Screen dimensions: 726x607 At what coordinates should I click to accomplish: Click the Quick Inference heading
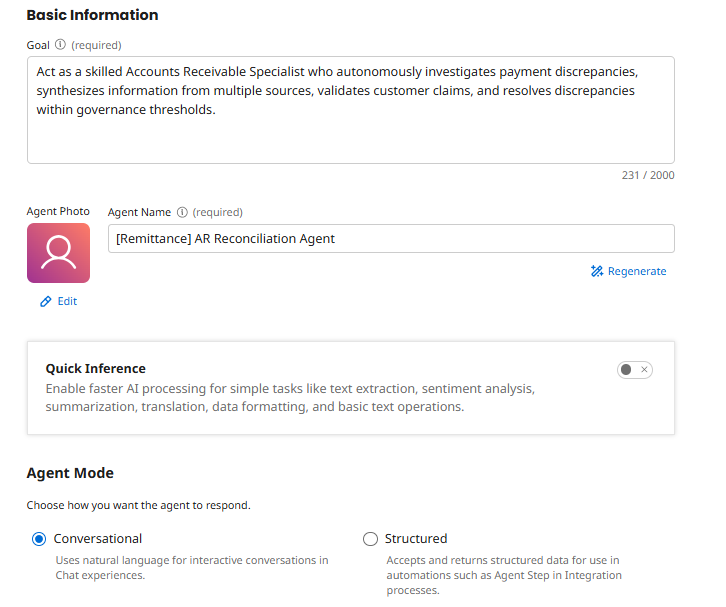coord(95,369)
